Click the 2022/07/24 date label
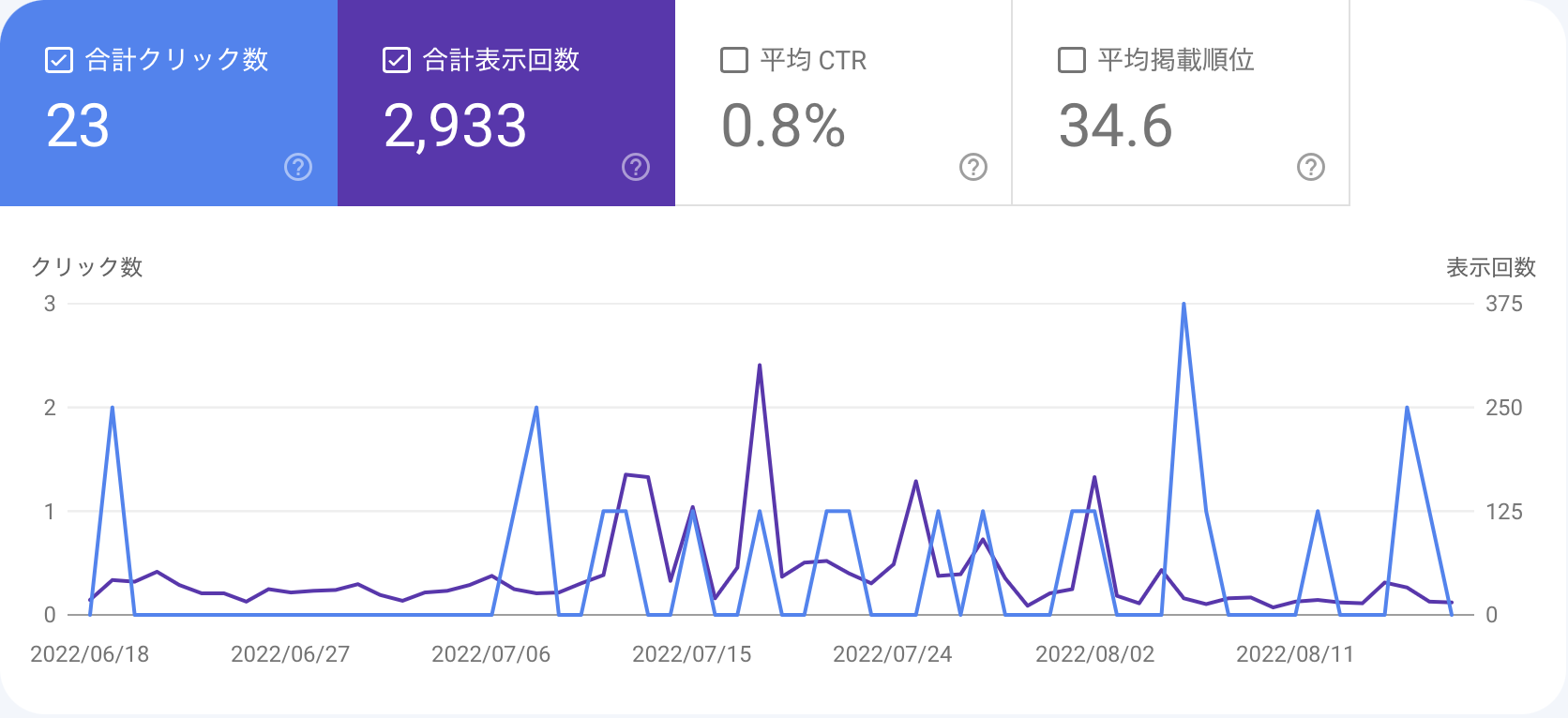The height and width of the screenshot is (718, 1568). coord(893,654)
